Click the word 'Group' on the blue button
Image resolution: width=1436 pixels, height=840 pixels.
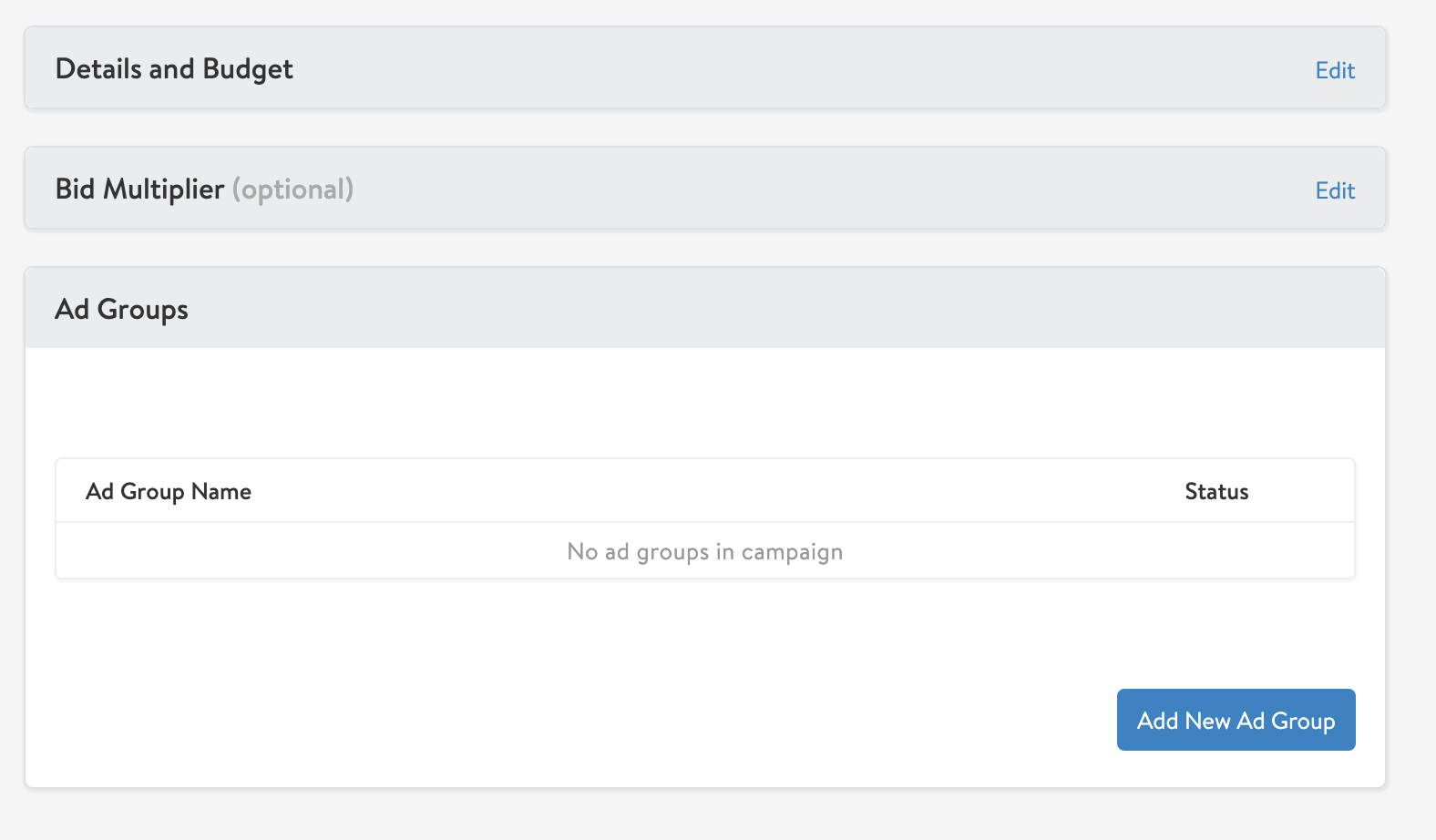pos(1303,721)
